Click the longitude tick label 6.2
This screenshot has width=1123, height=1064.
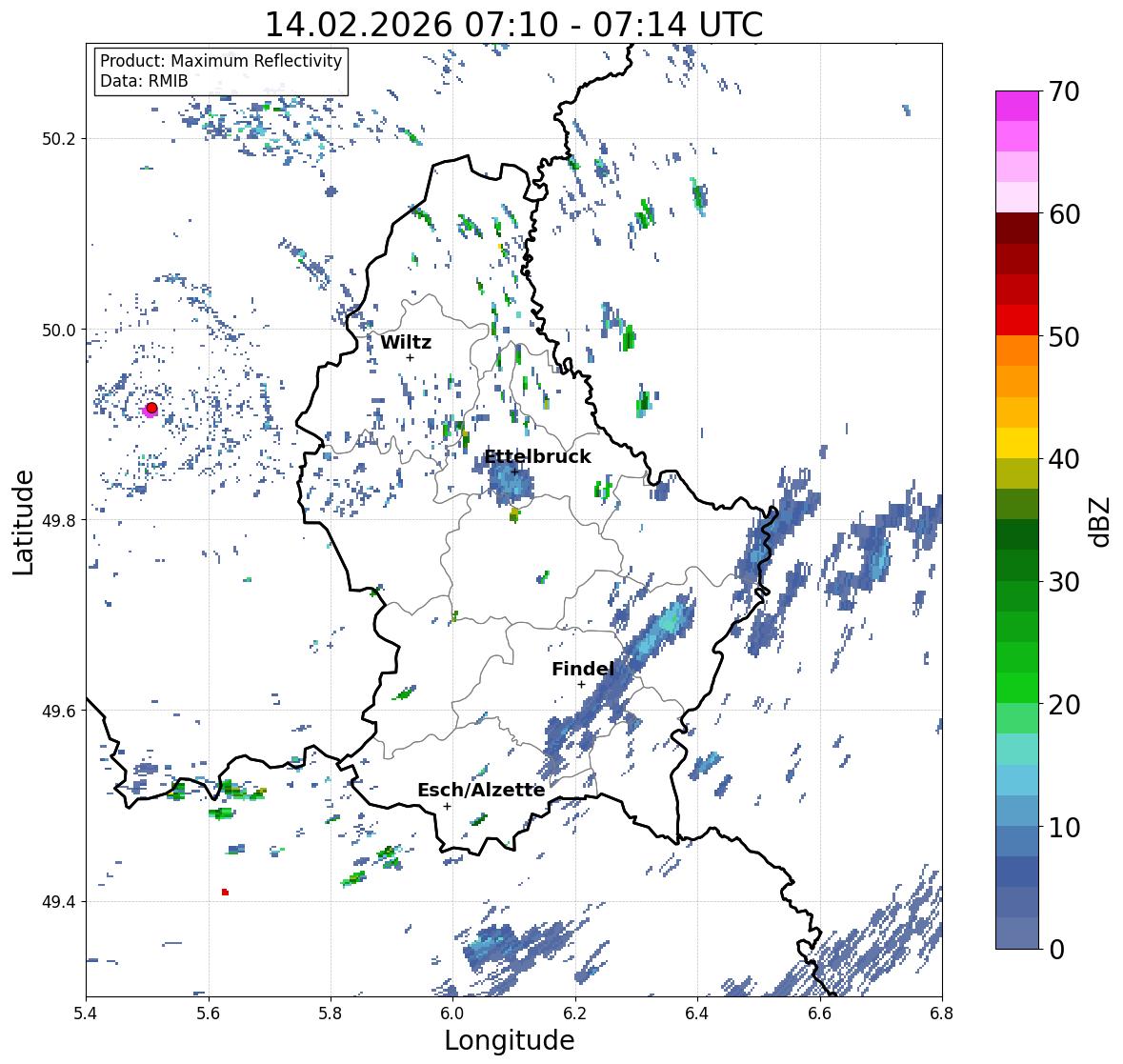(575, 1014)
